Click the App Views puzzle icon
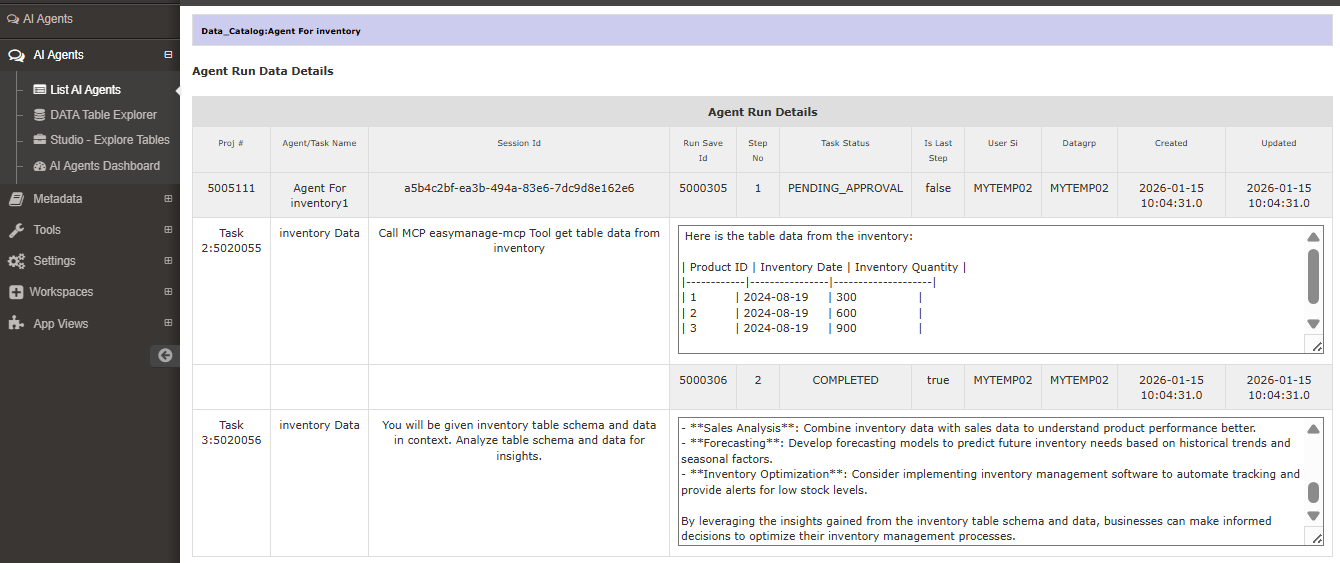 [16, 324]
